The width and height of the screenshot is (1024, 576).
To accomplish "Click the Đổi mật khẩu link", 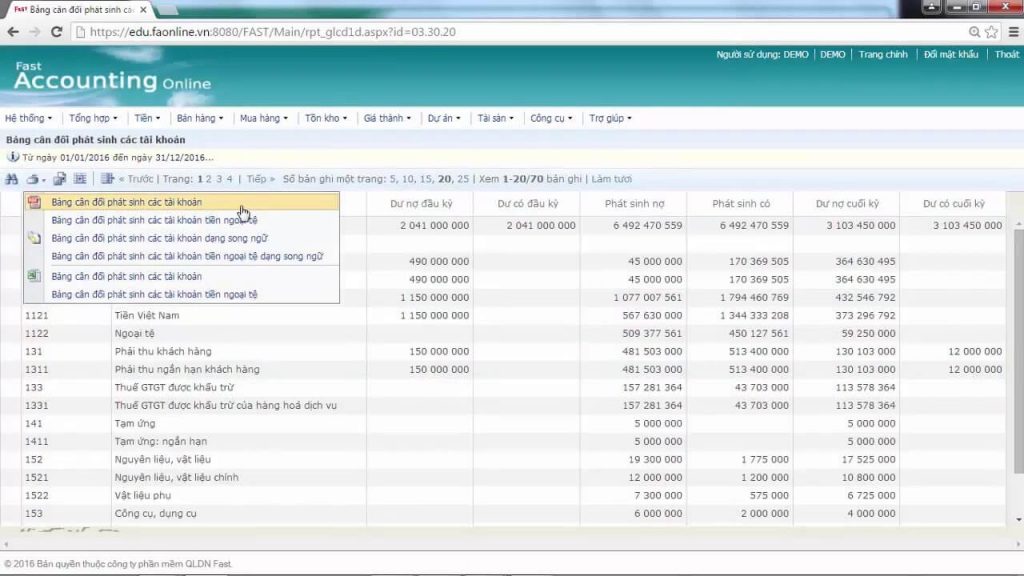I will click(x=951, y=54).
